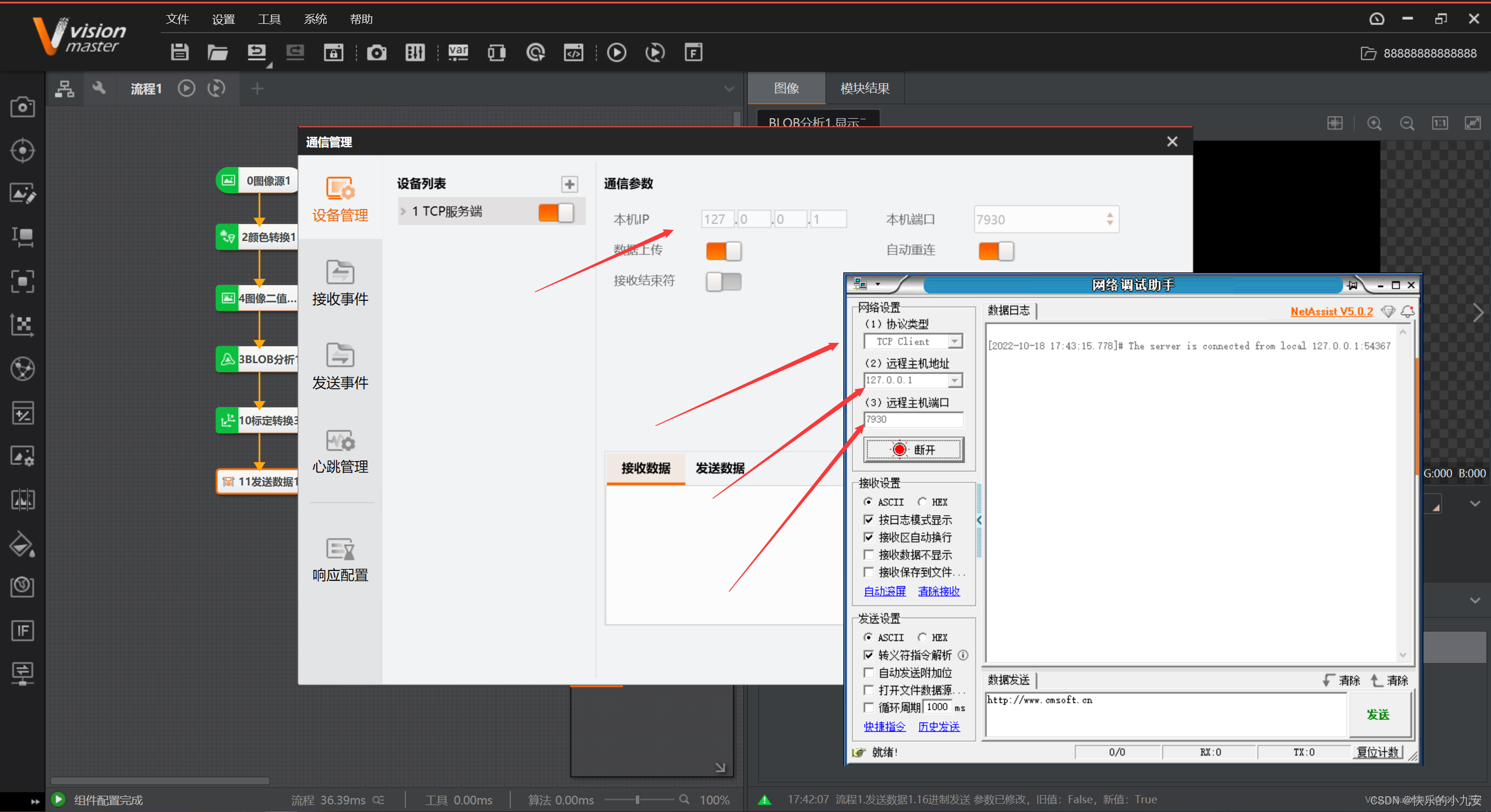Screen dimensions: 1491x812
Task: Open the 远程主机地址 dropdown
Action: [954, 380]
